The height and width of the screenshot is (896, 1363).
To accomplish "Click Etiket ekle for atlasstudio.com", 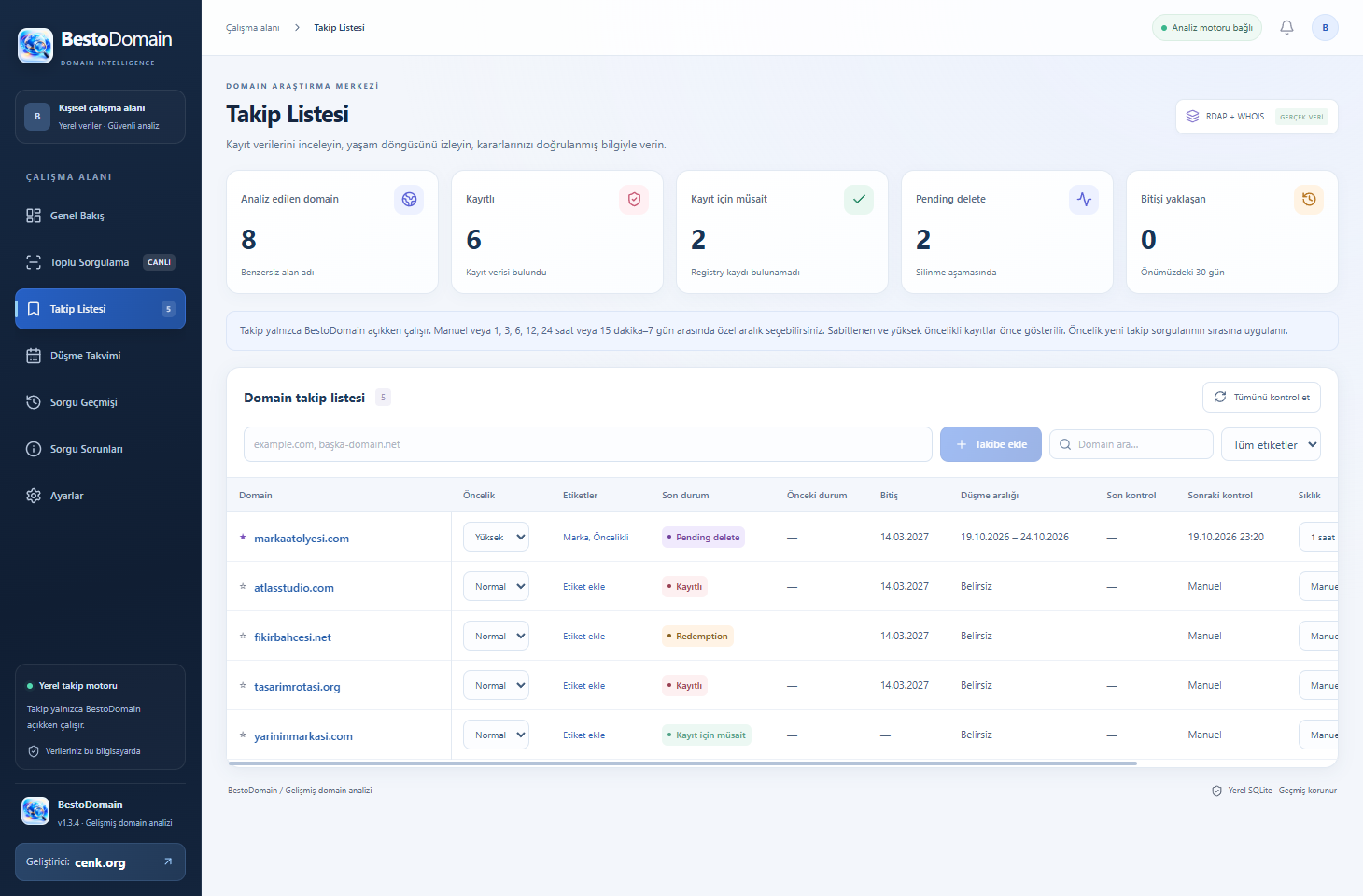I will coord(583,587).
